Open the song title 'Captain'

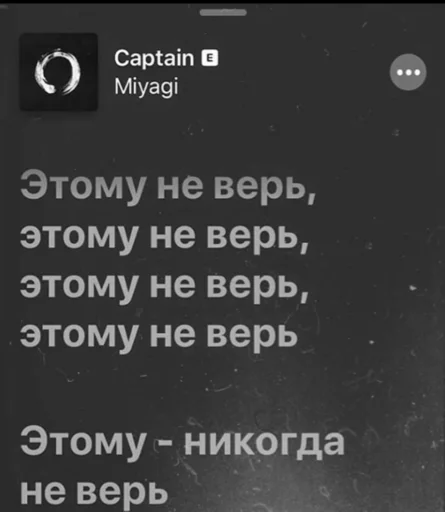coord(154,59)
